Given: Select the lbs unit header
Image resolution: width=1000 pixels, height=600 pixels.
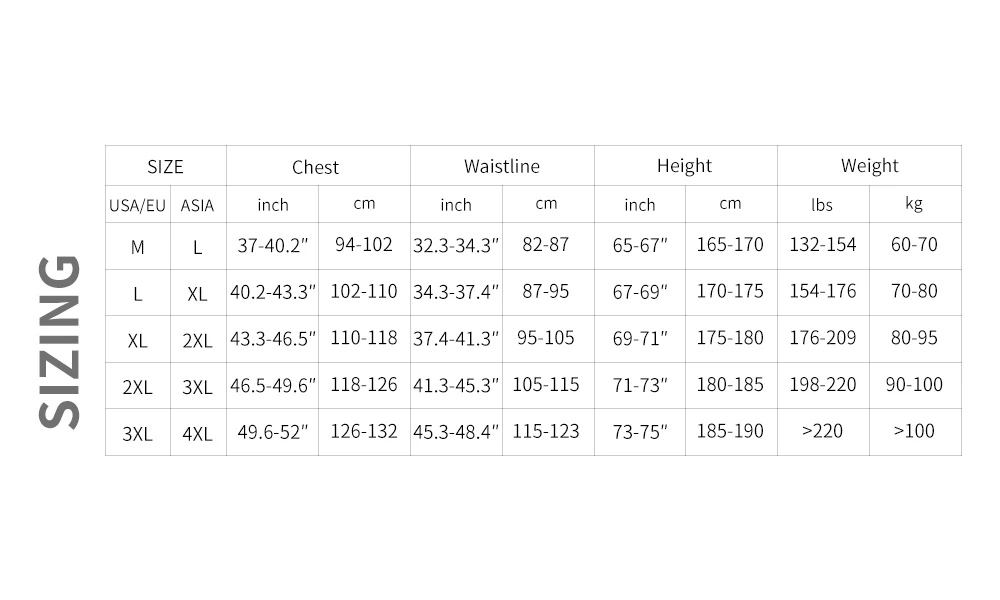Looking at the screenshot, I should pyautogui.click(x=822, y=205).
